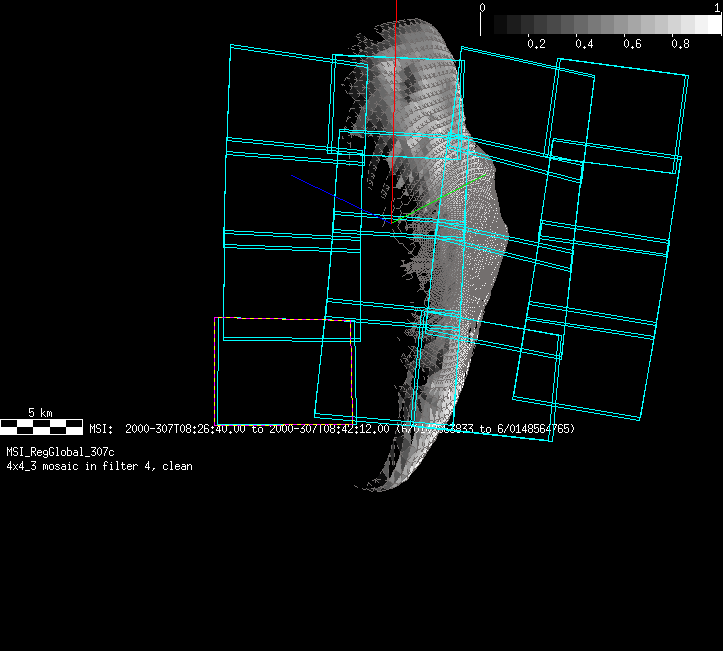Click the "5 km" scale label
This screenshot has width=723, height=651.
[40, 412]
